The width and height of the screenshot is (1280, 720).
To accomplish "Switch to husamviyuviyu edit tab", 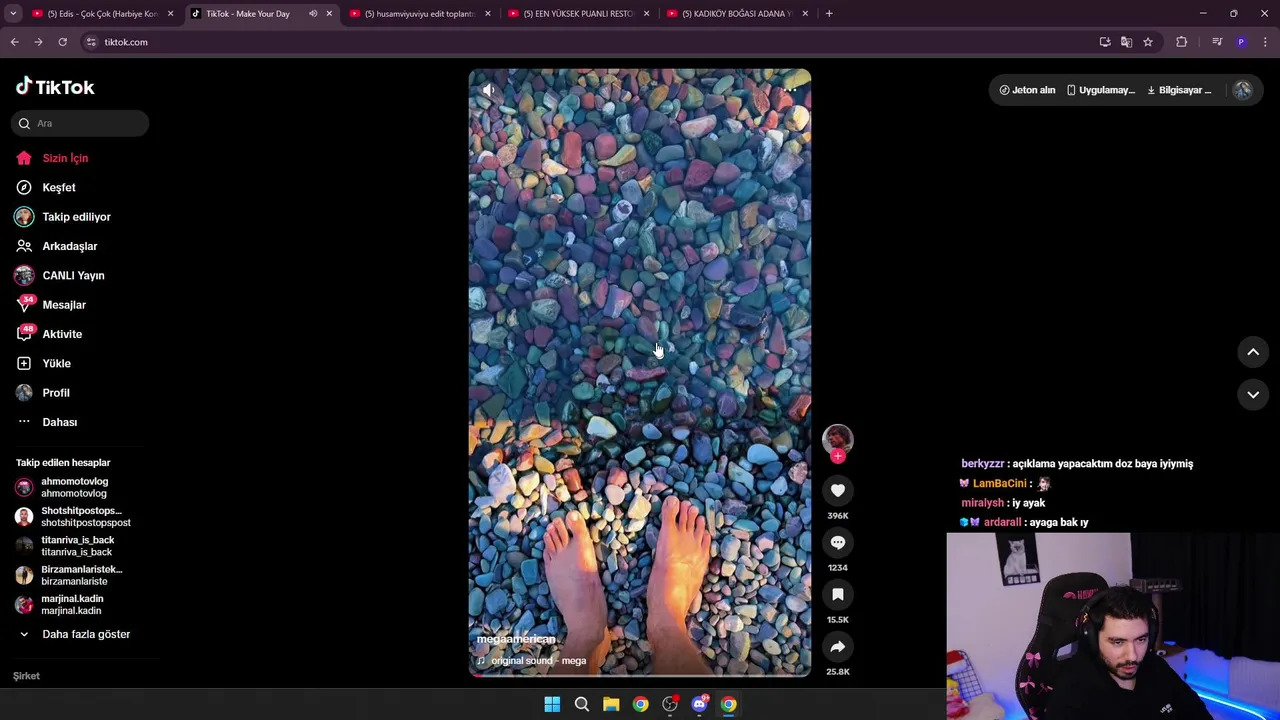I will tap(419, 14).
